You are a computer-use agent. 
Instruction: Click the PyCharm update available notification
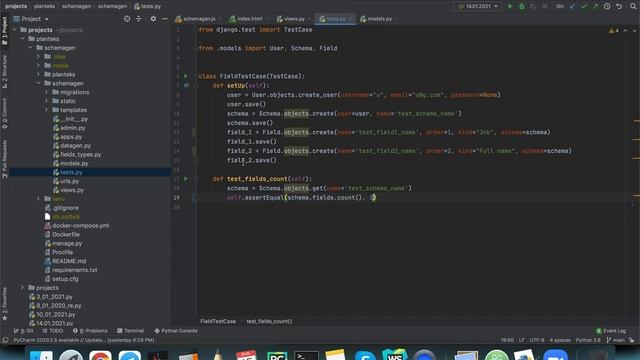click(x=84, y=340)
